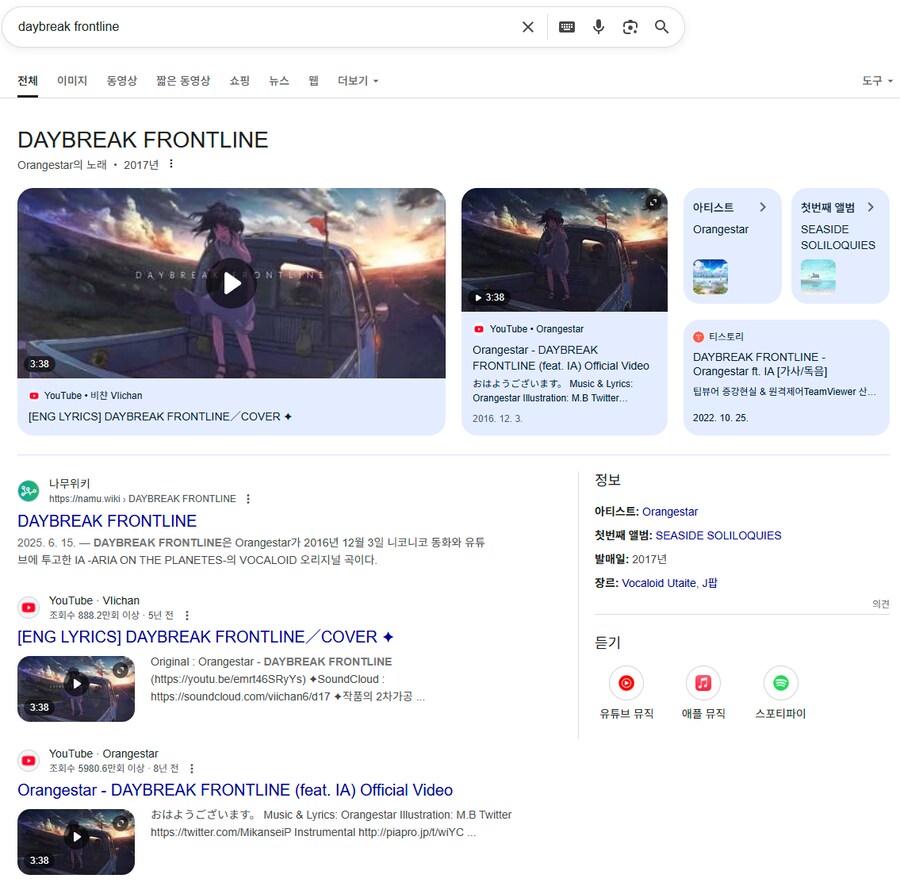Open more options for the Orangestar YouTube result
This screenshot has width=900, height=890.
pyautogui.click(x=192, y=768)
